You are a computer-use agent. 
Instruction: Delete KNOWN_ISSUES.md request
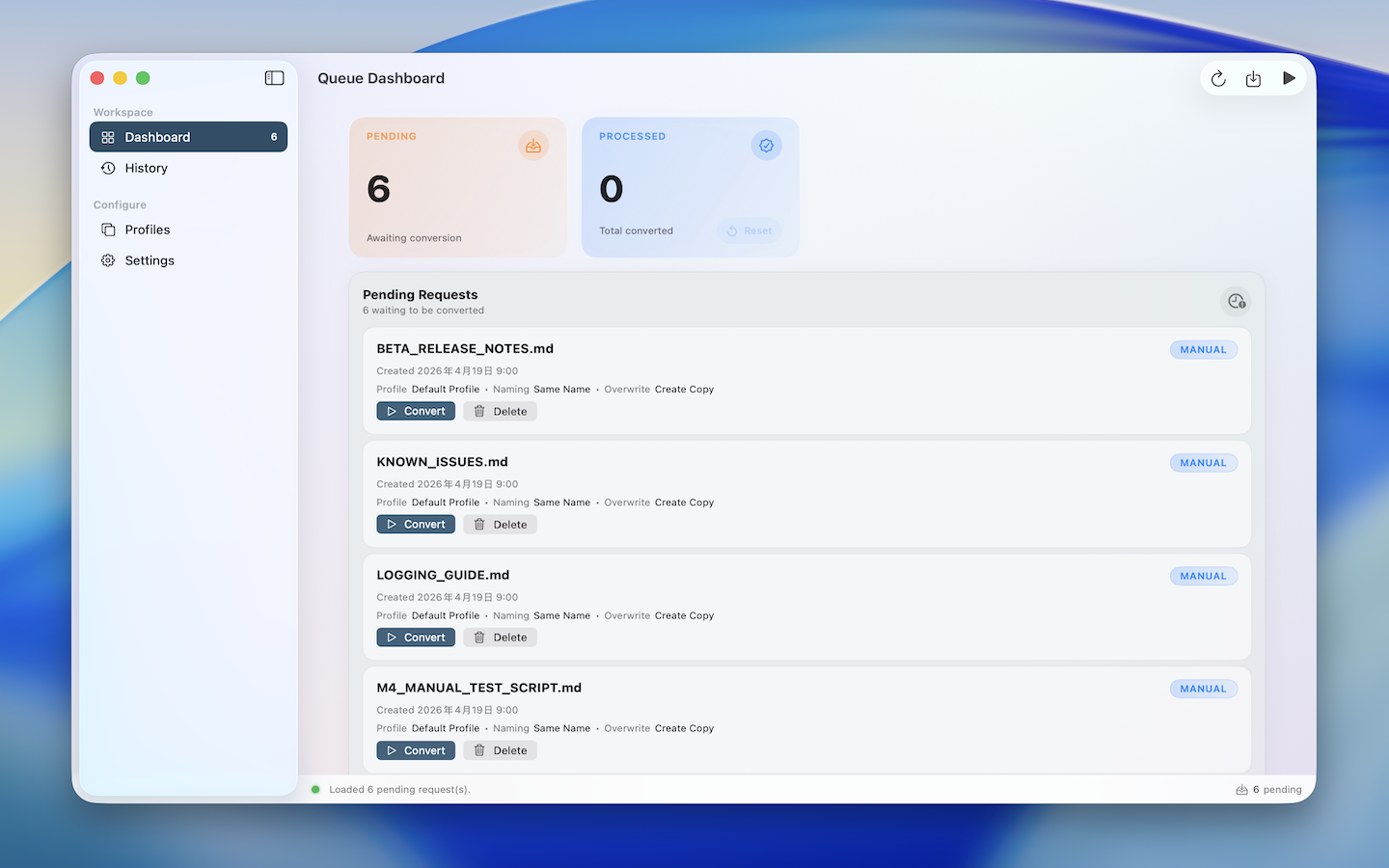[x=500, y=525]
